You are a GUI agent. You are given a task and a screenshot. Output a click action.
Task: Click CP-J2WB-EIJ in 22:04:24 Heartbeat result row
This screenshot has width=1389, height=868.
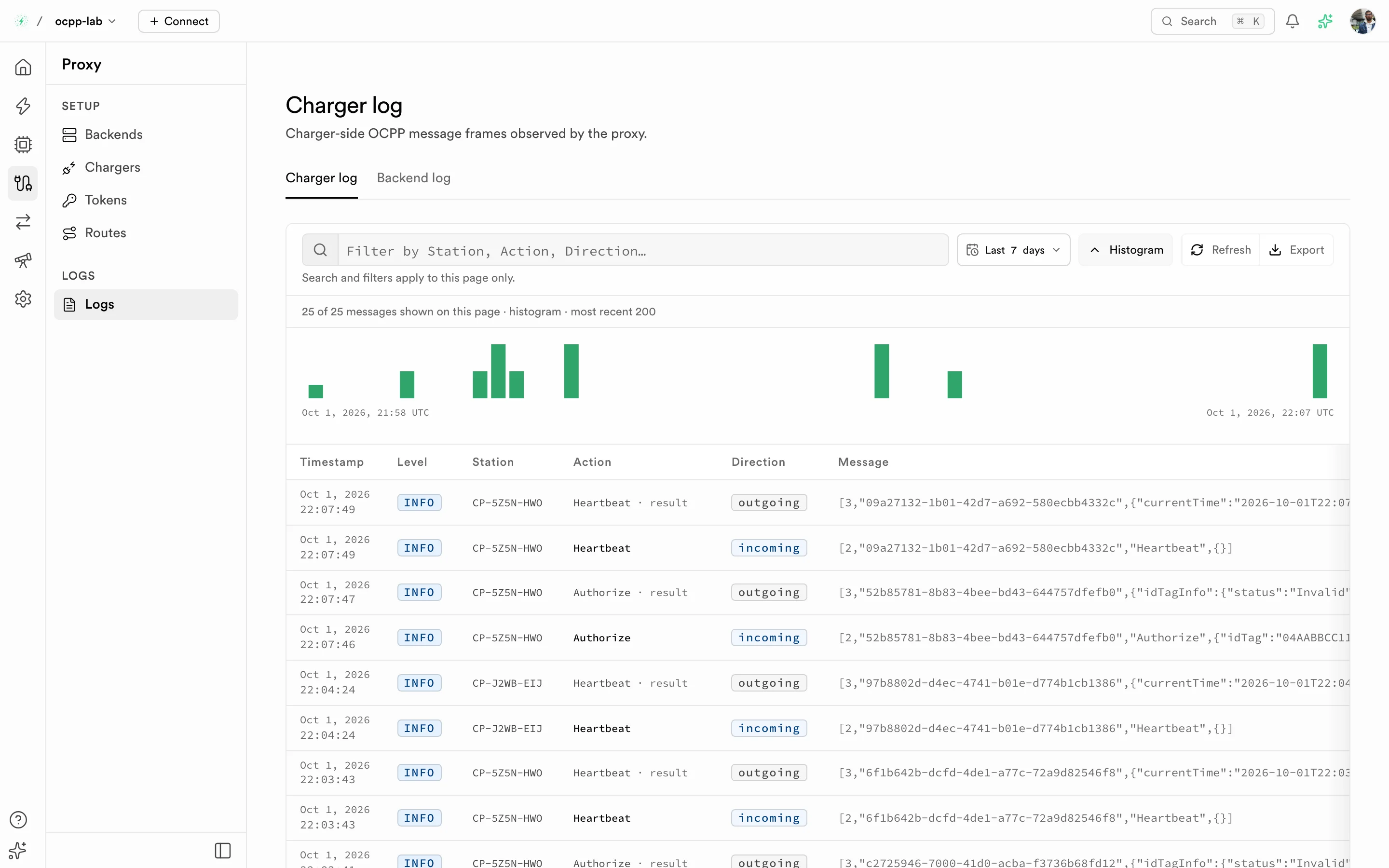[x=507, y=682]
